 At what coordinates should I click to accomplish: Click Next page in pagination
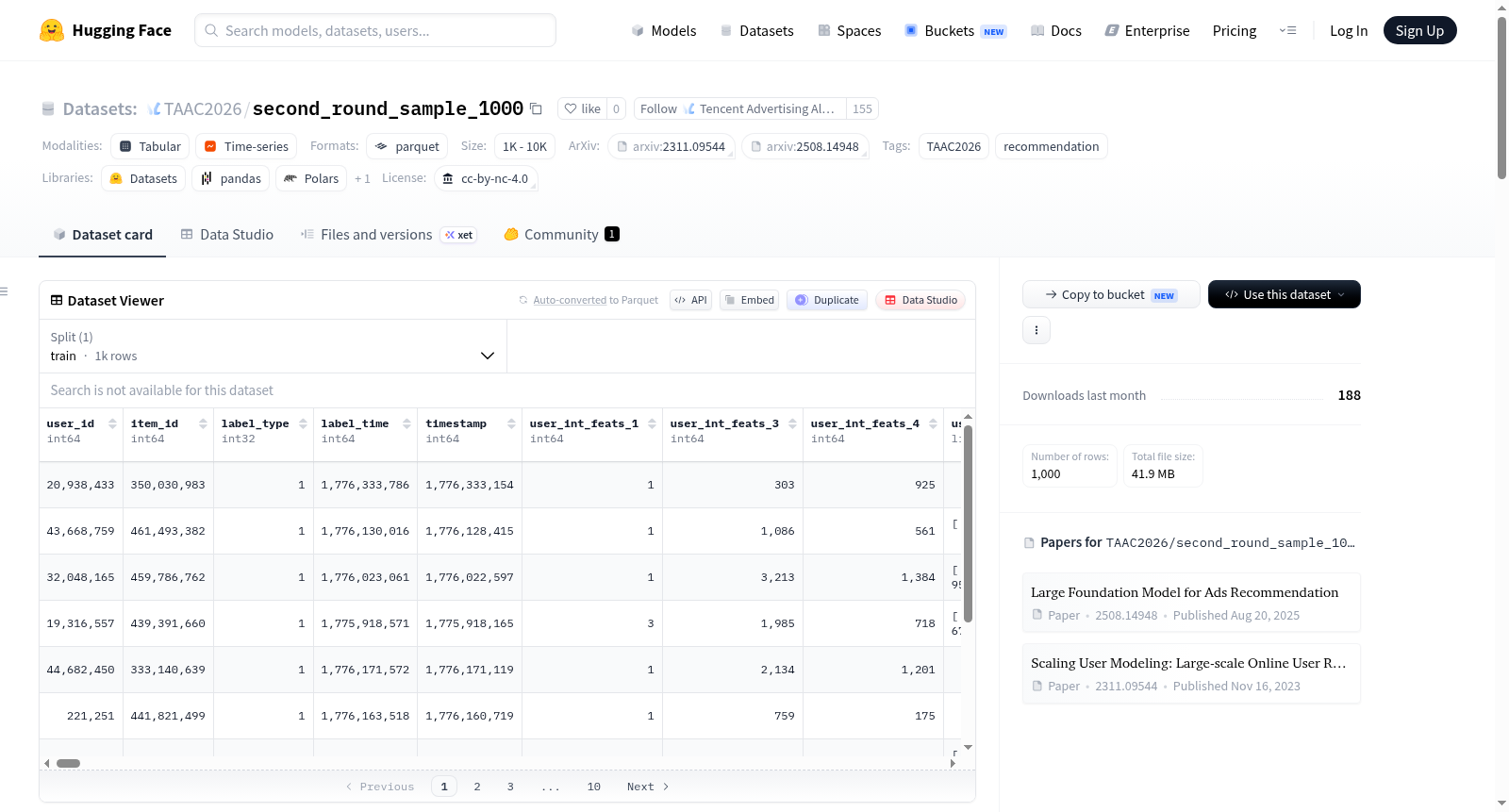coord(648,787)
